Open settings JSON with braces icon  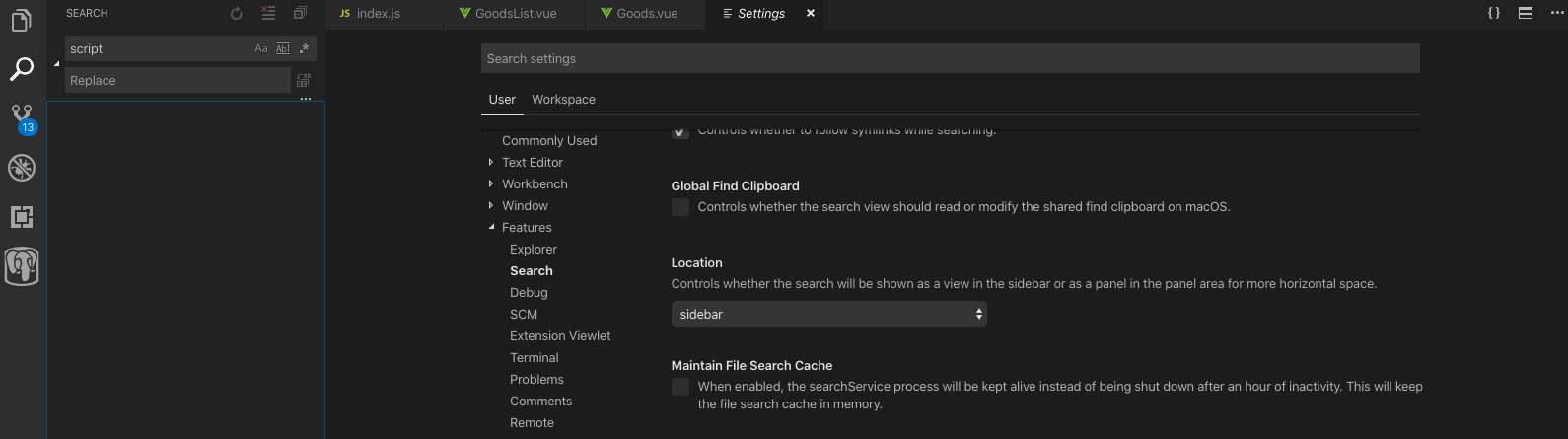click(1494, 14)
